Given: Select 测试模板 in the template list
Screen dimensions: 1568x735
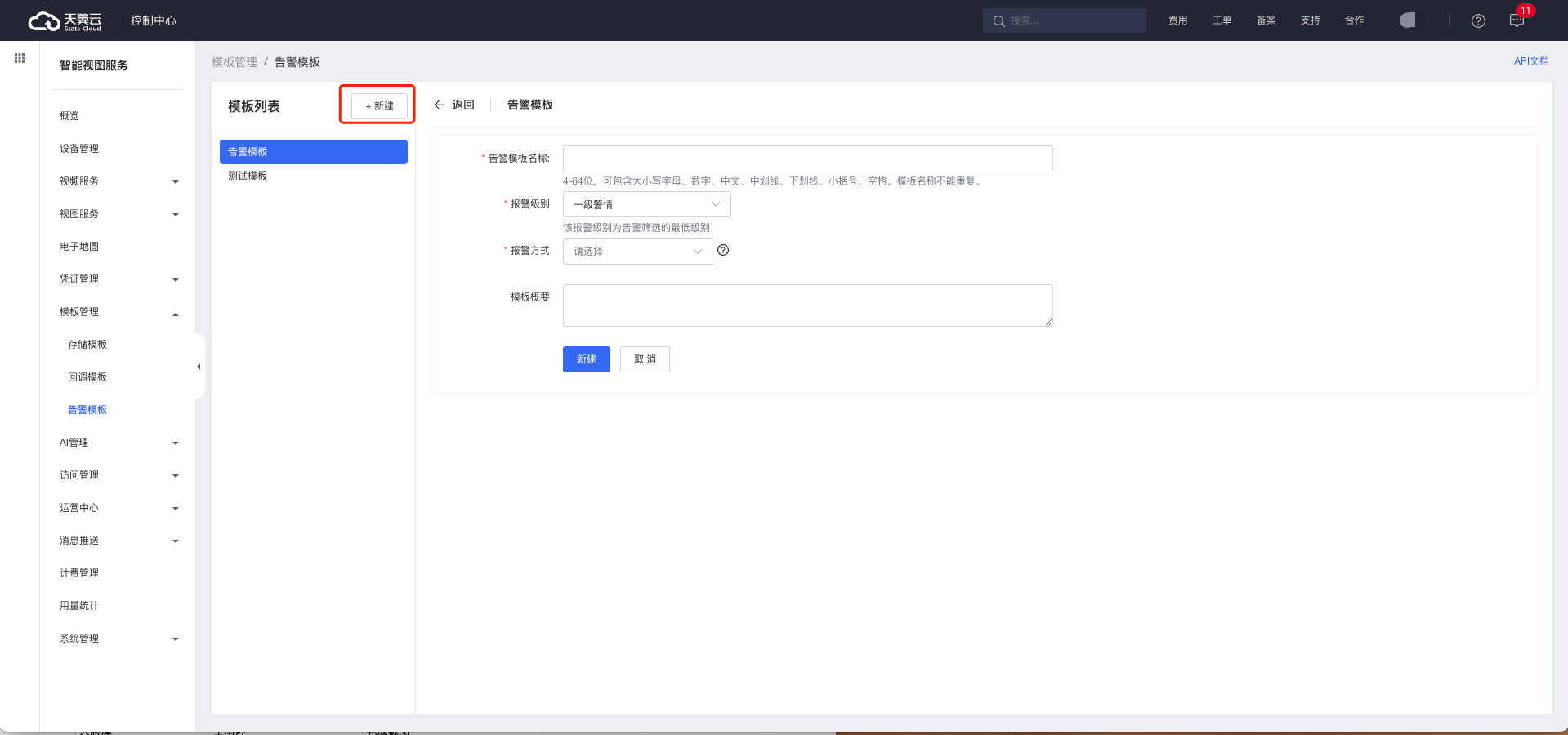Looking at the screenshot, I should (248, 176).
